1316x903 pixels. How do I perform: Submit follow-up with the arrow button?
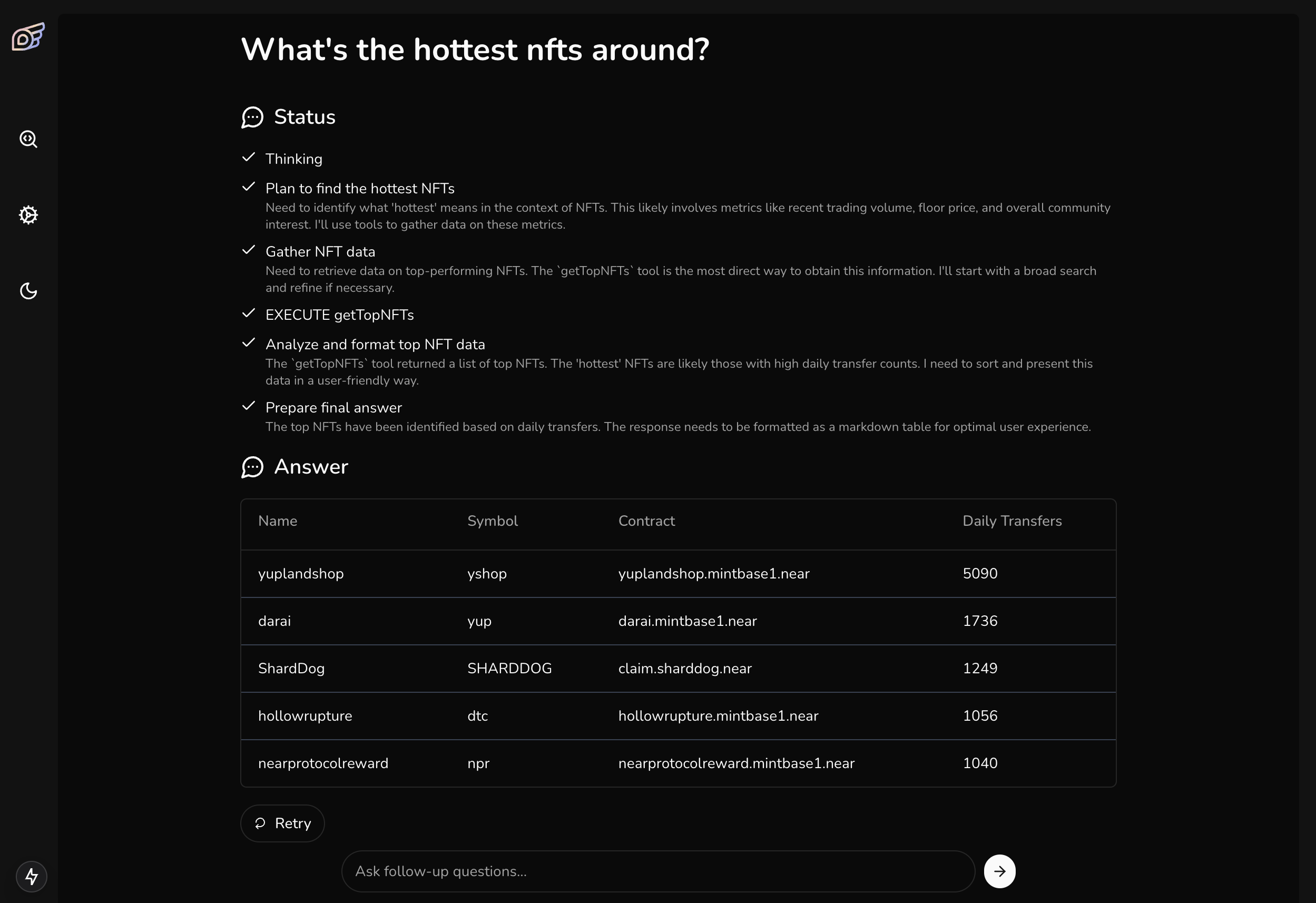click(x=999, y=871)
